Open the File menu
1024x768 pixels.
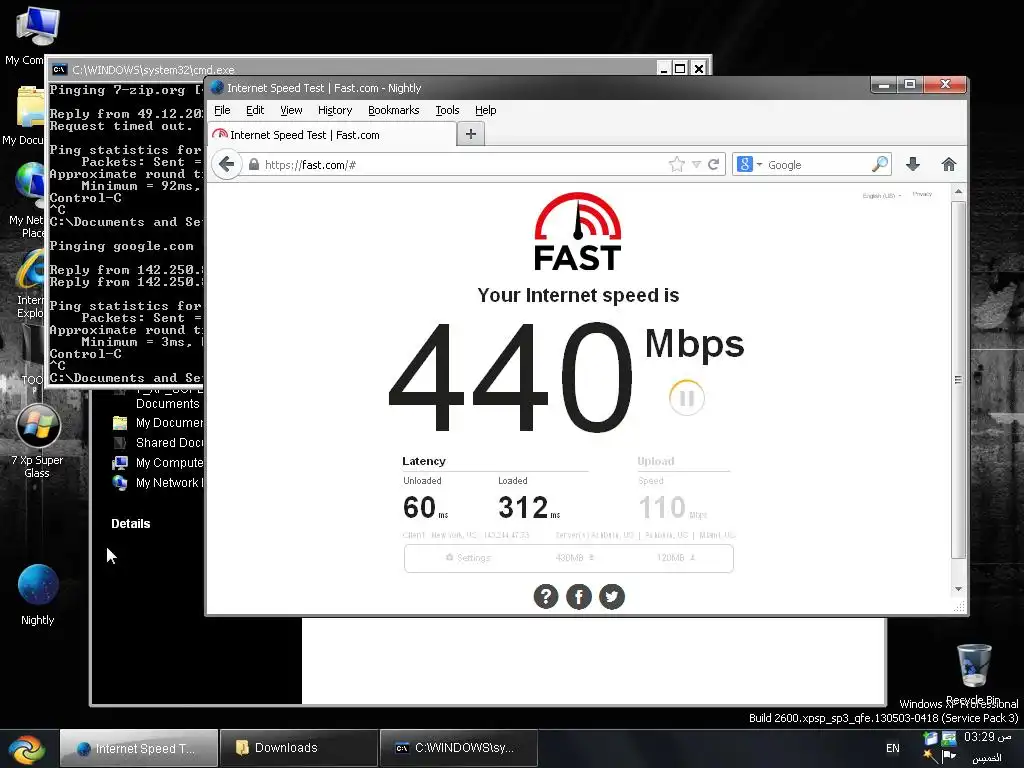tap(222, 110)
